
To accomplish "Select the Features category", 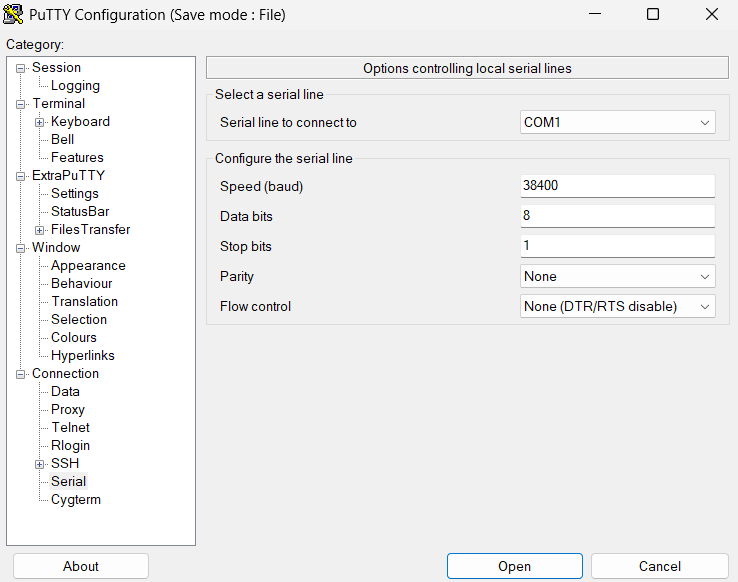I will pos(77,157).
